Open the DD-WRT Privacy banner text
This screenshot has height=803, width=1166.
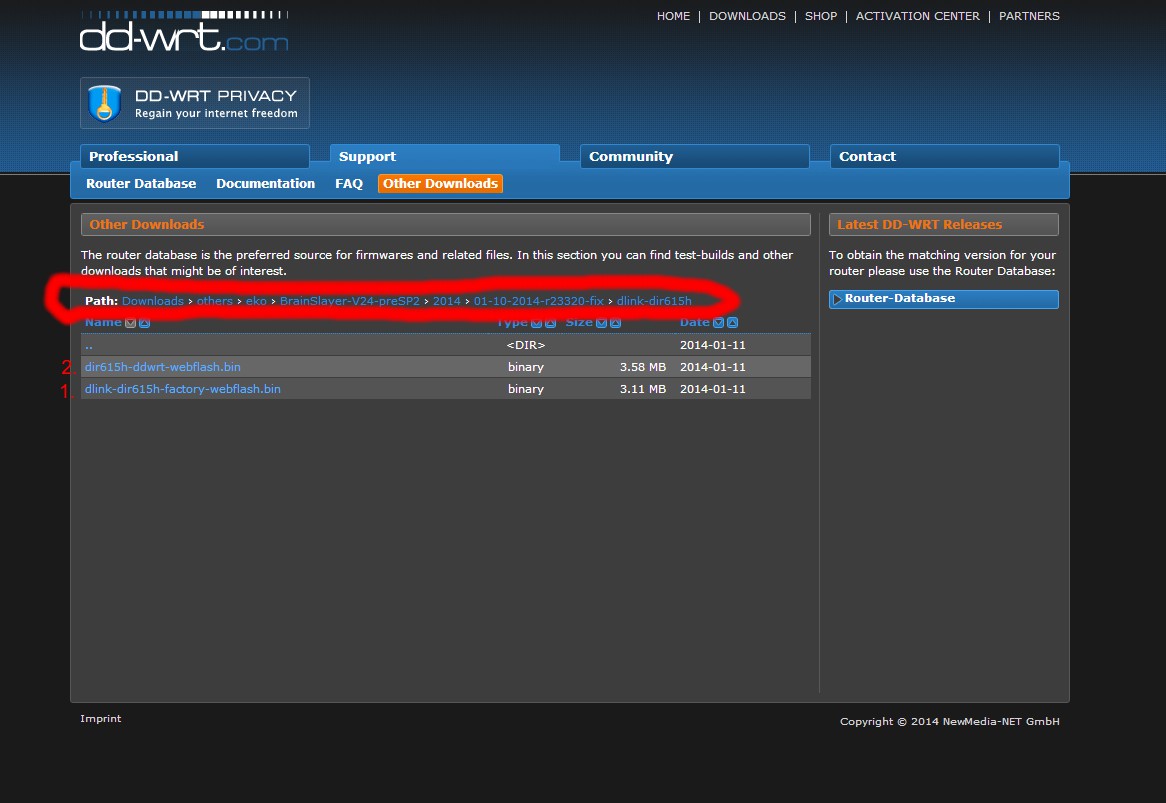[216, 103]
